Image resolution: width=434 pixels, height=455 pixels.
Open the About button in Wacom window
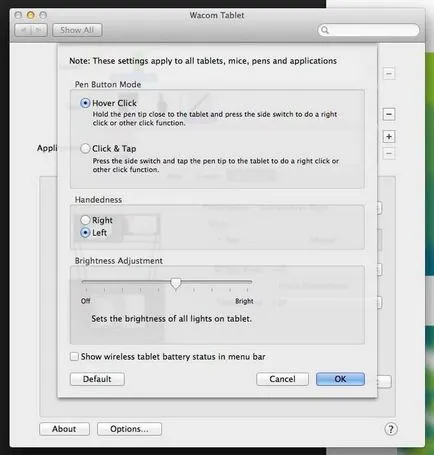[x=64, y=429]
